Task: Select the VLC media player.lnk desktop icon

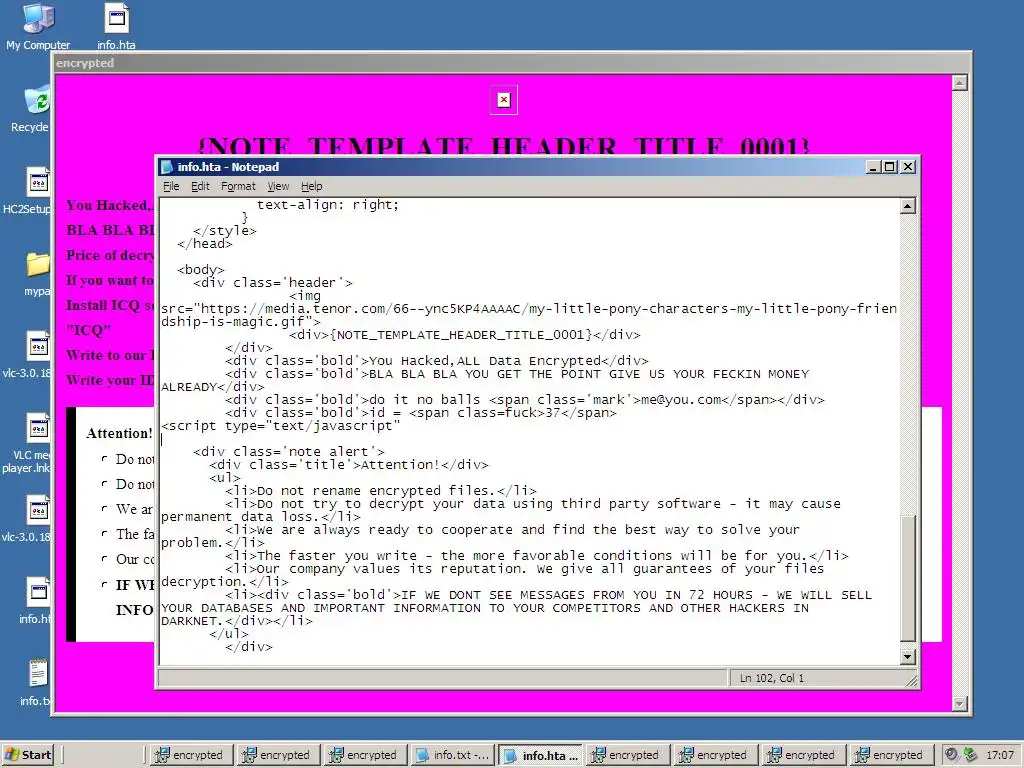Action: point(27,443)
